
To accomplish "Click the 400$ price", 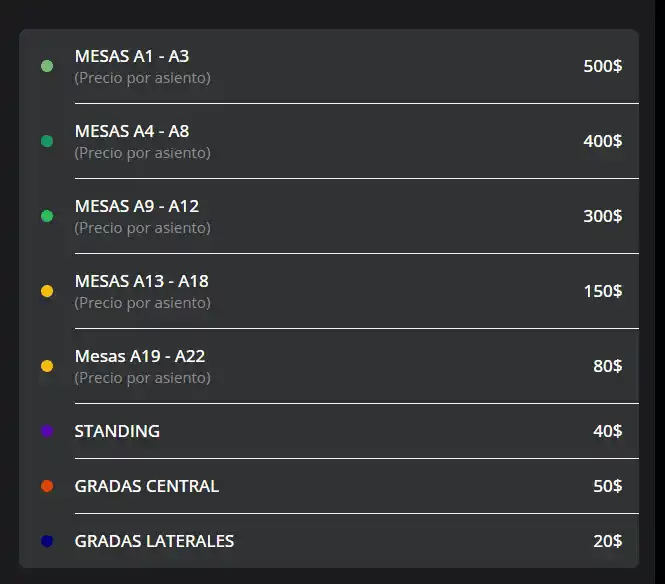I will (x=603, y=141).
